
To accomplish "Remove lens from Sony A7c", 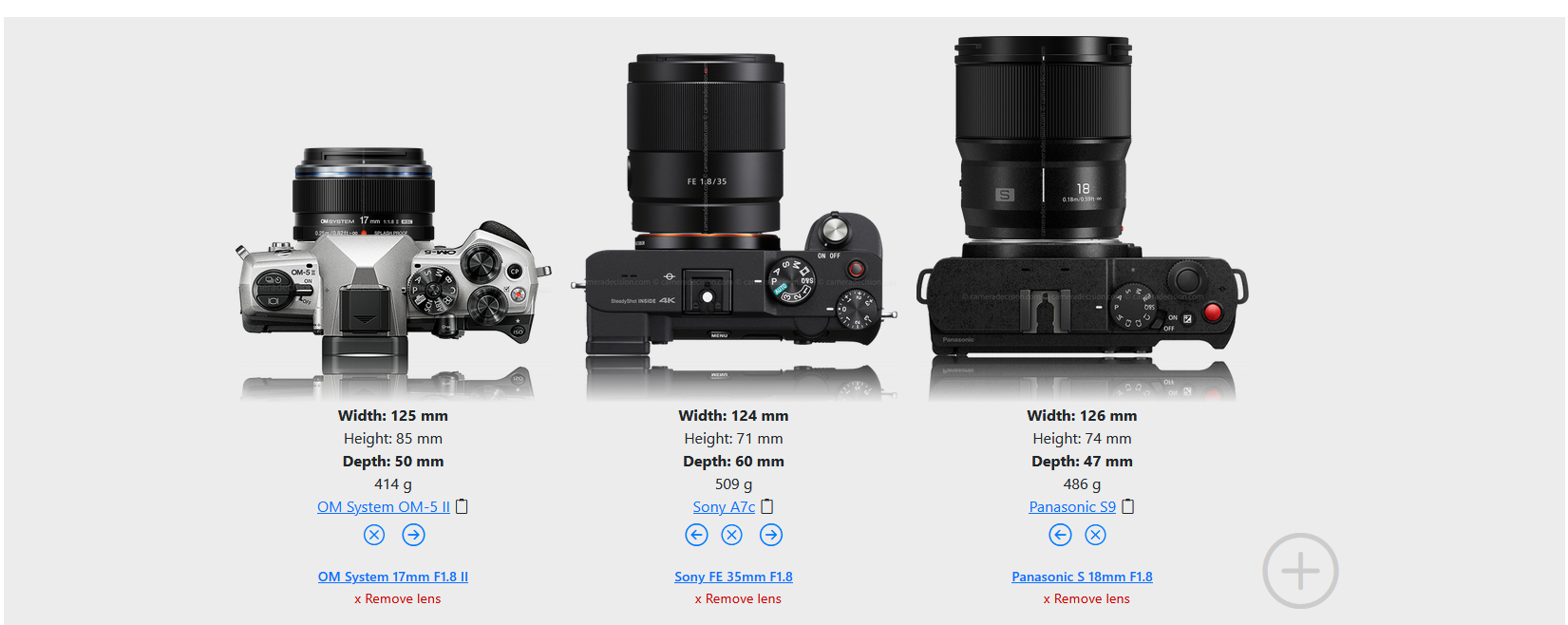I will click(738, 599).
